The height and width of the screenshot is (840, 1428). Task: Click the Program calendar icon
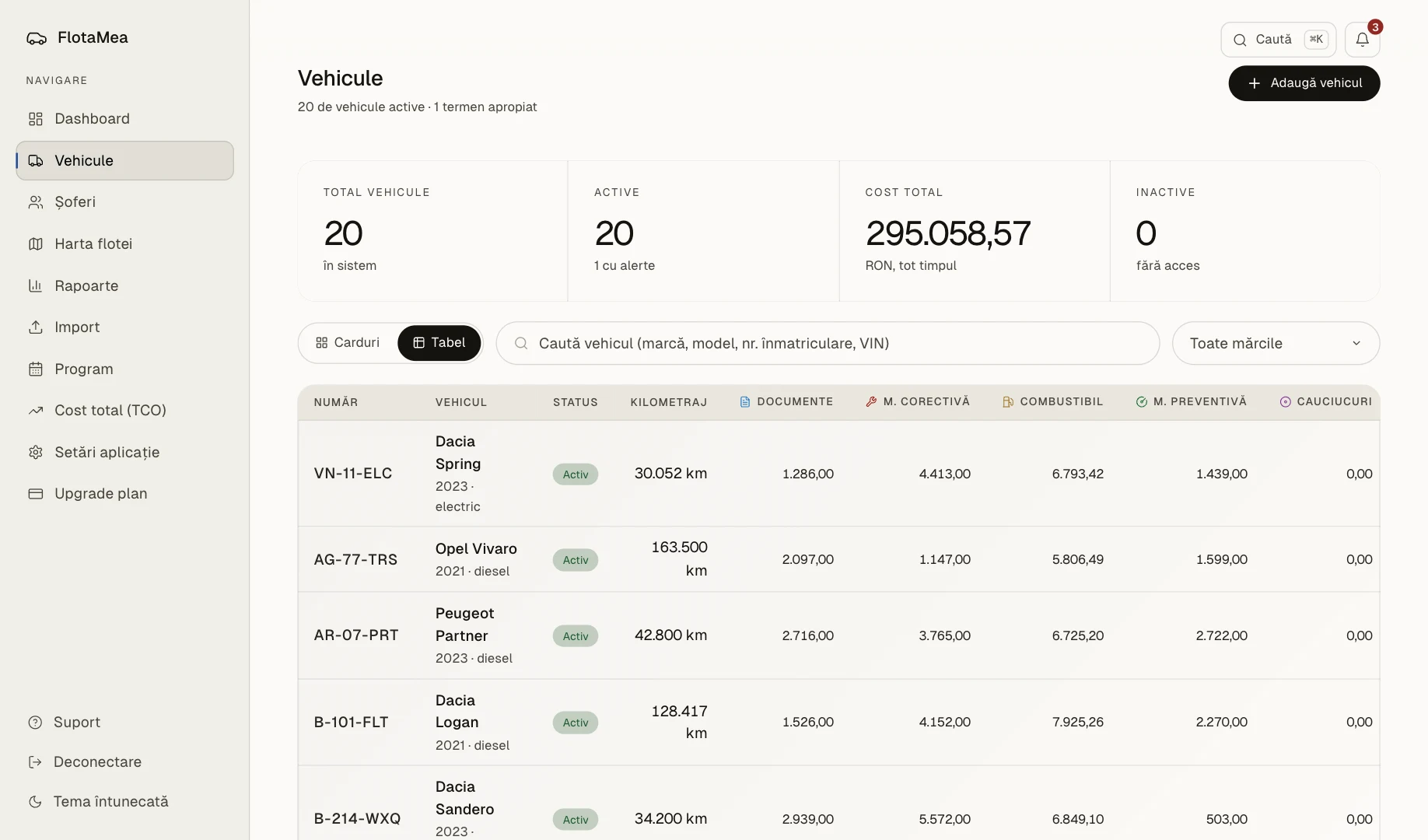tap(36, 369)
